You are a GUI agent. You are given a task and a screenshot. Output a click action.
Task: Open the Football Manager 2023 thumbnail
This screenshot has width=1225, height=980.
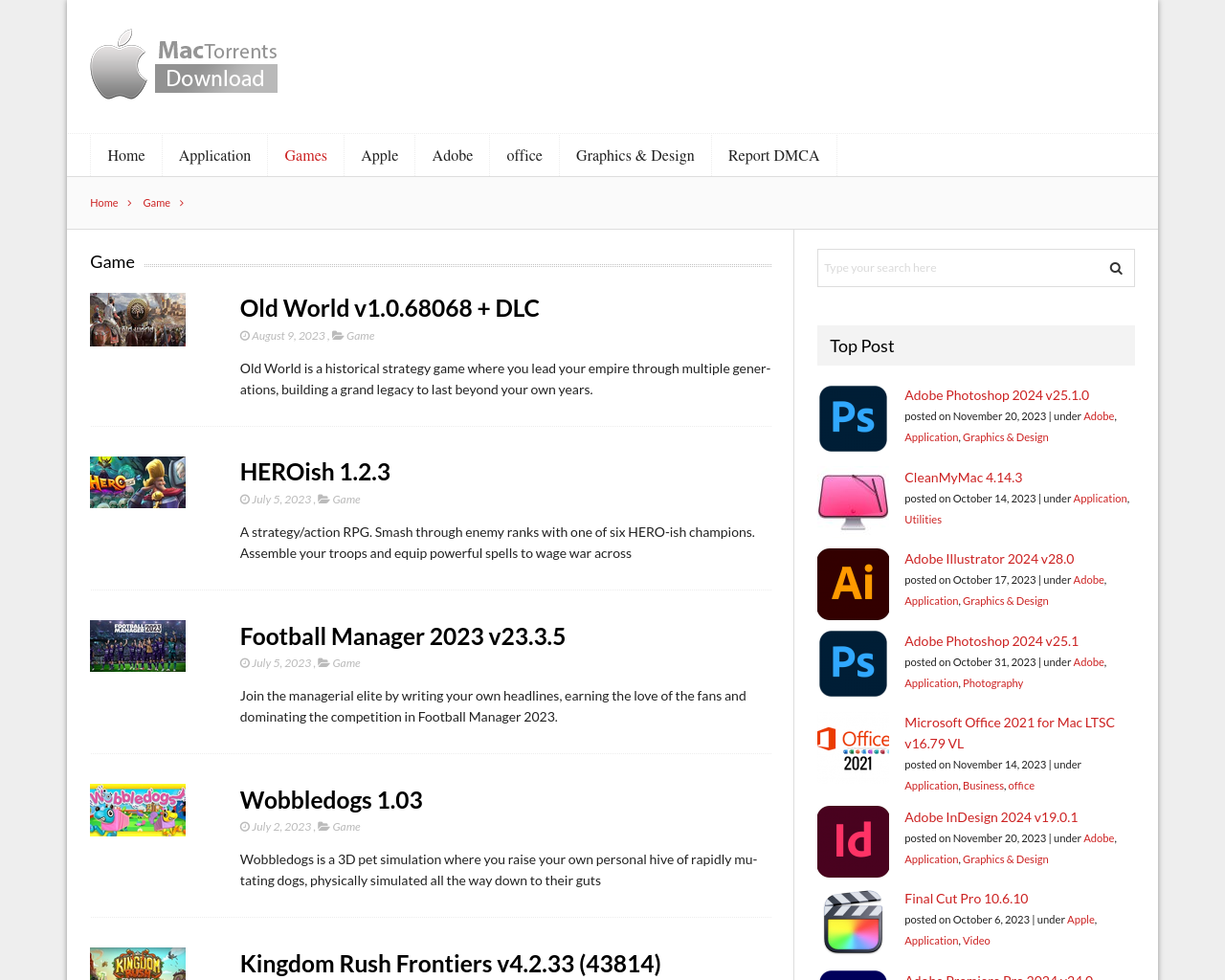(x=138, y=646)
